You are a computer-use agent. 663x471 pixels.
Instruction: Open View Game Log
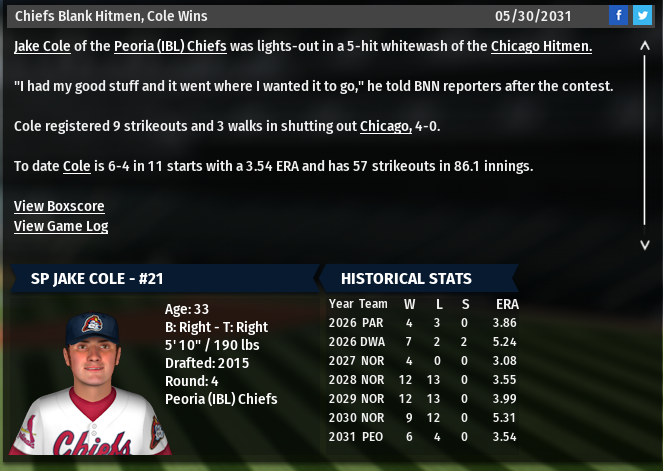click(x=61, y=226)
